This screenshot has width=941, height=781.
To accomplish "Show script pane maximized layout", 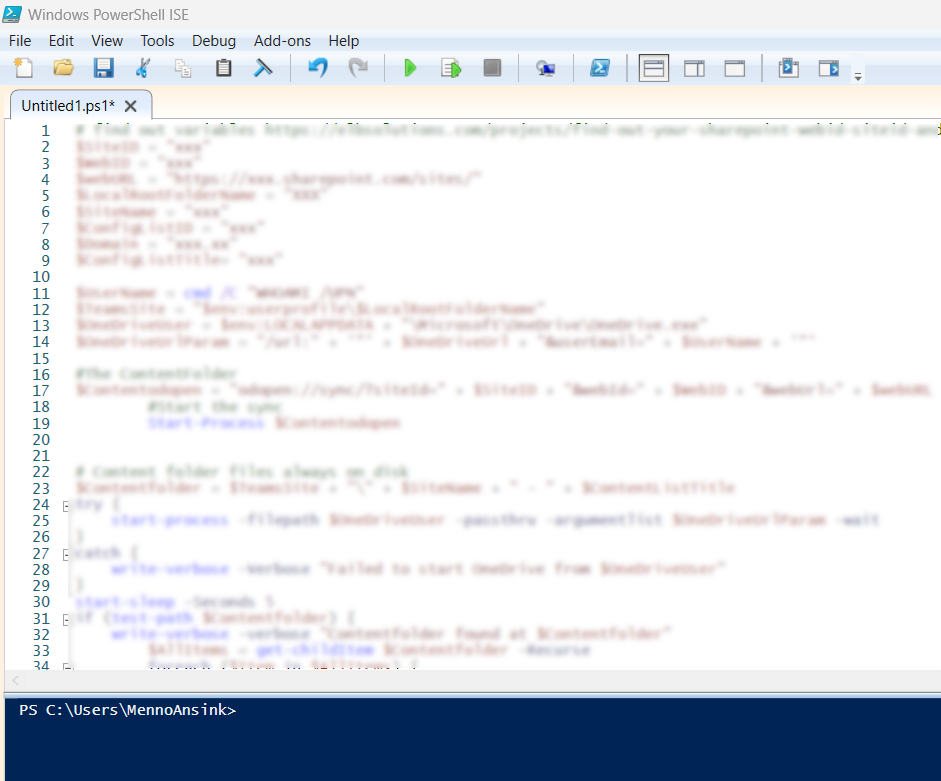I will click(735, 68).
